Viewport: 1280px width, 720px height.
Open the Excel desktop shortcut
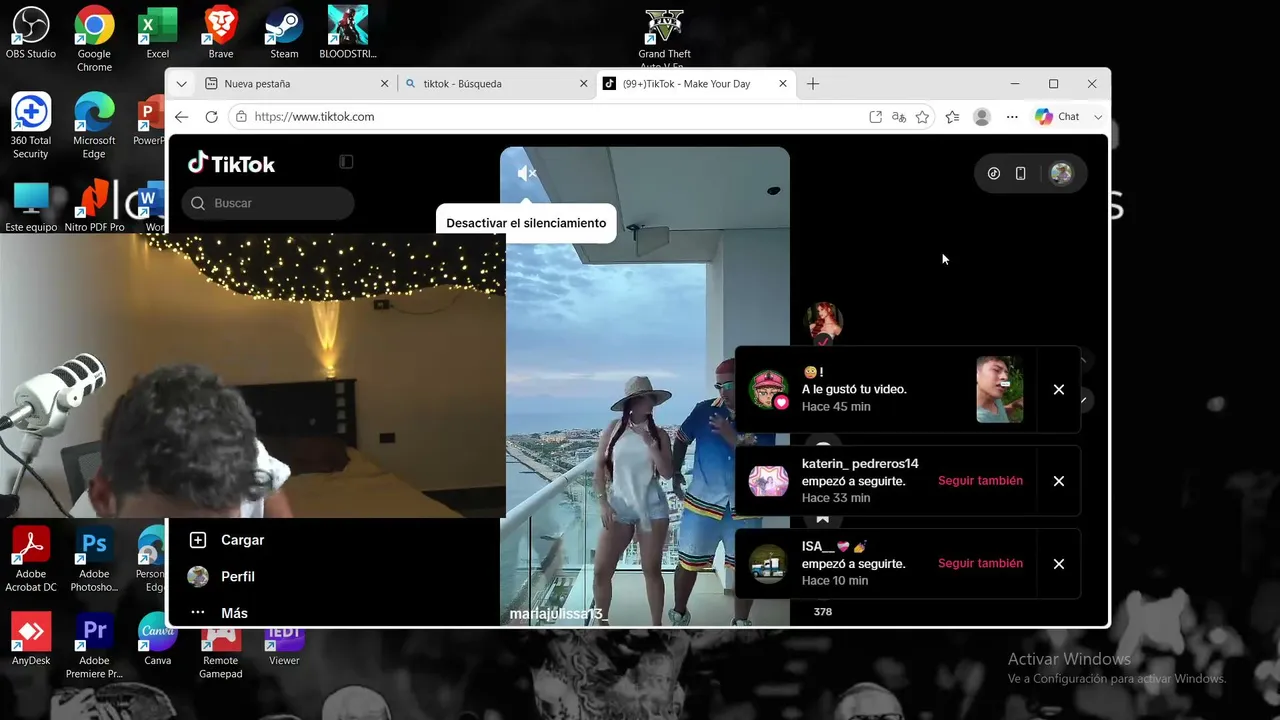[x=157, y=34]
